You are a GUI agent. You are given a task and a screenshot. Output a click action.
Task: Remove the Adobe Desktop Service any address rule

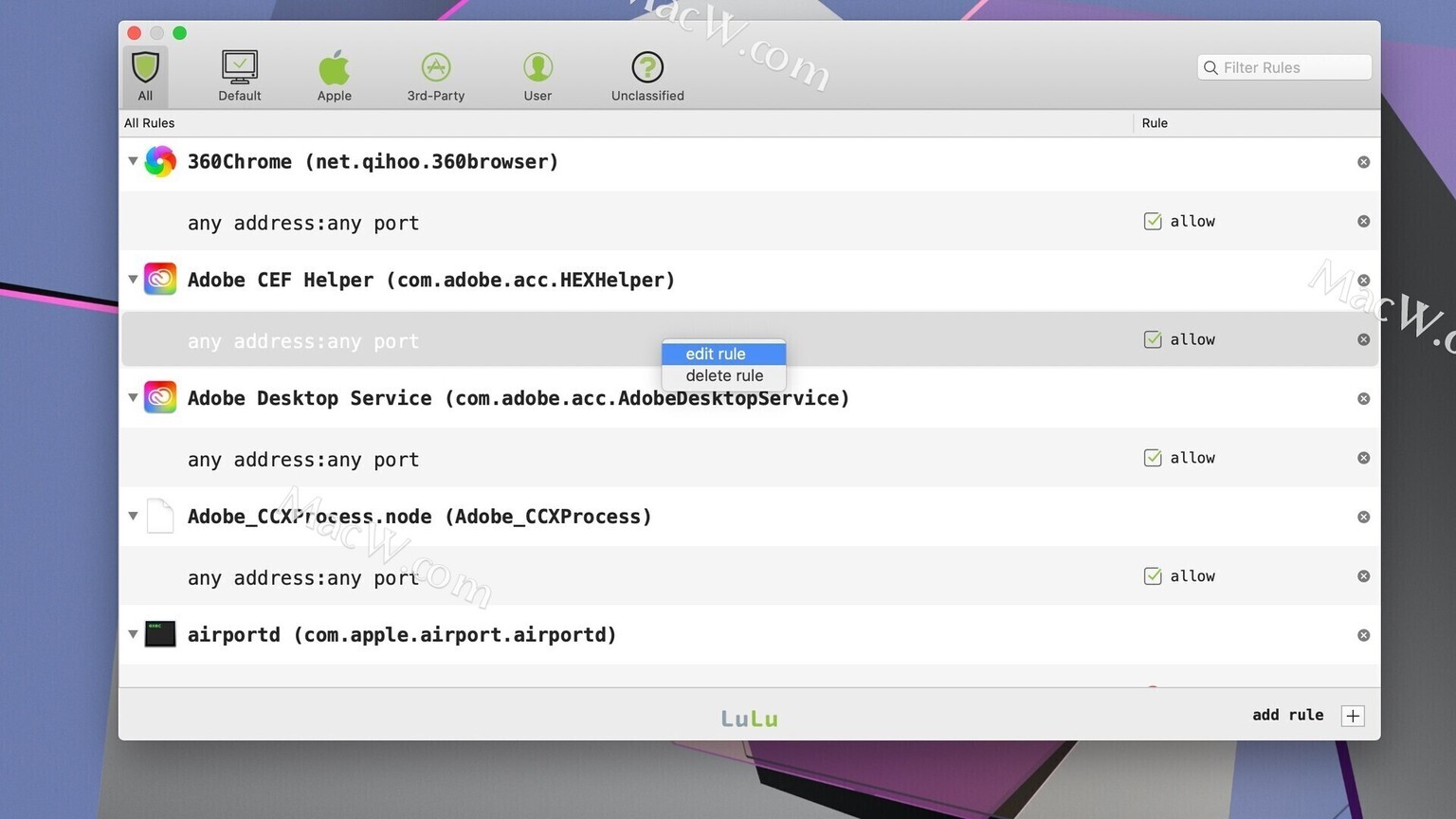tap(1363, 458)
